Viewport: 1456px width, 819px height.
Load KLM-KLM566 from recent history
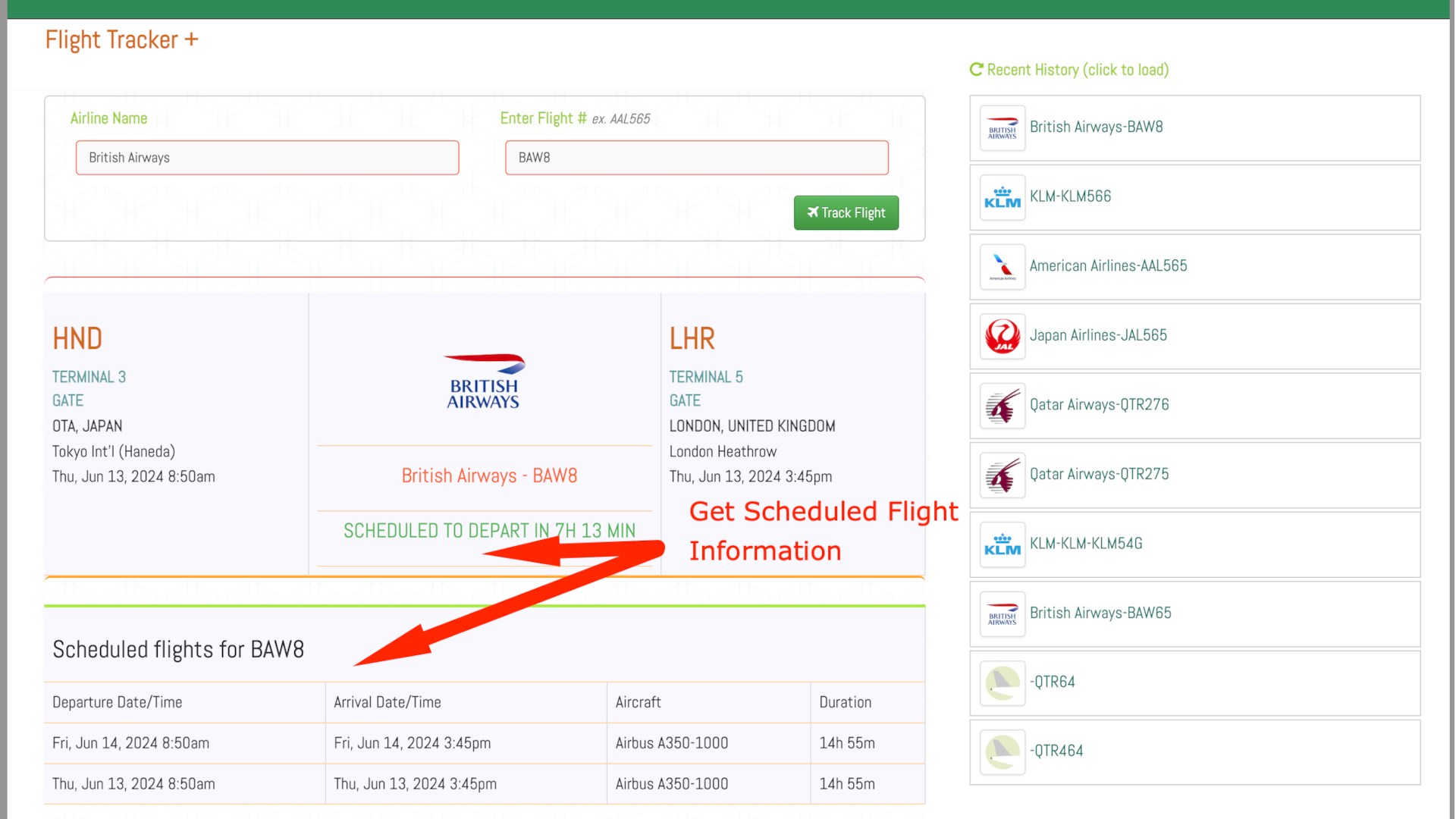point(1195,198)
